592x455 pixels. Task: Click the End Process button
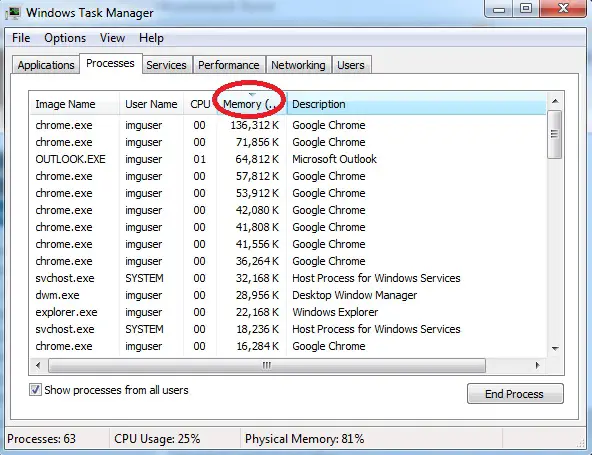[x=515, y=394]
